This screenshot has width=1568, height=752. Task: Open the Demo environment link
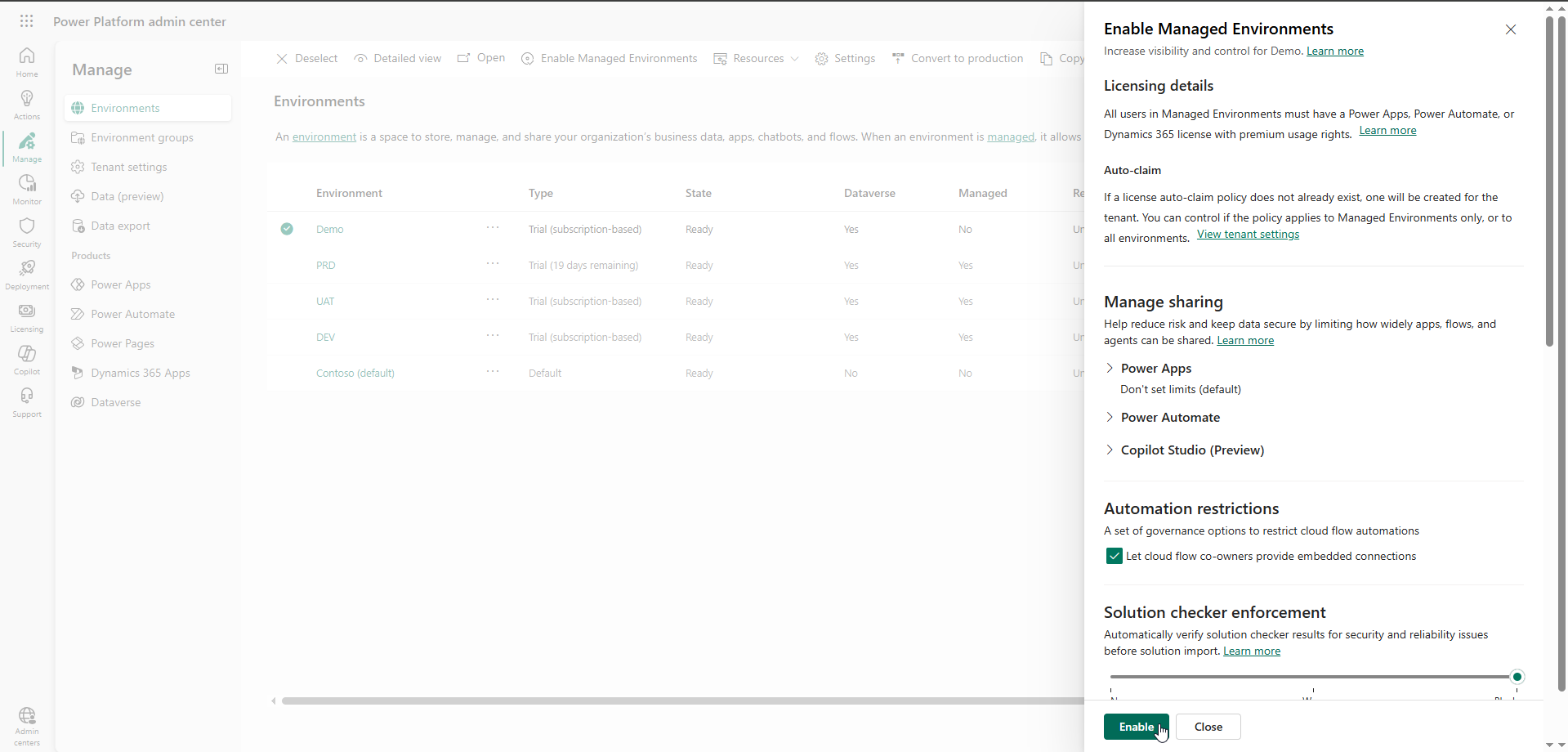(330, 229)
